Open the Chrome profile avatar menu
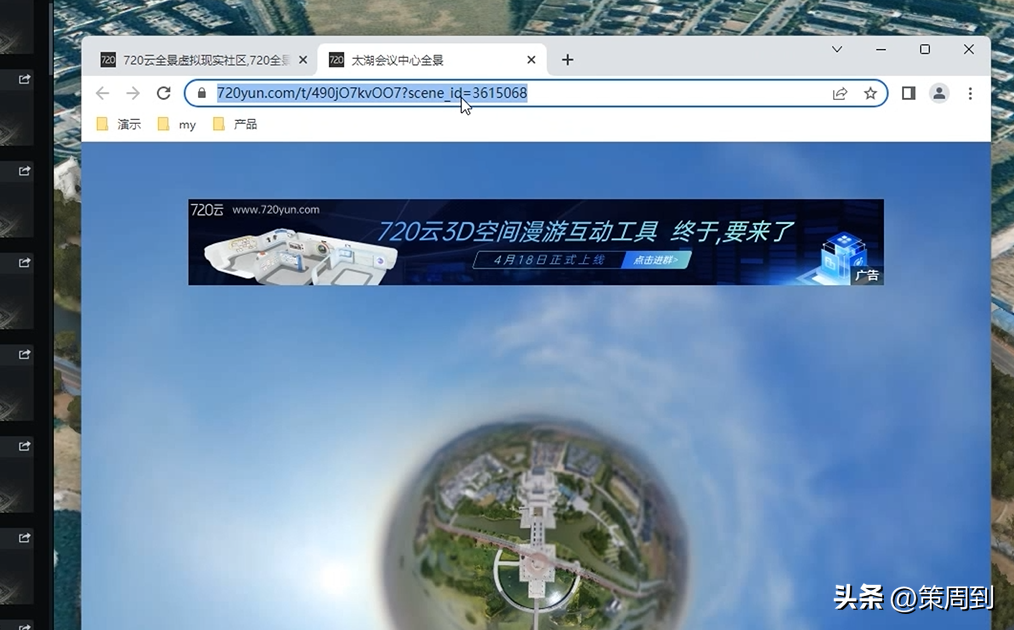Image resolution: width=1014 pixels, height=630 pixels. pos(939,93)
